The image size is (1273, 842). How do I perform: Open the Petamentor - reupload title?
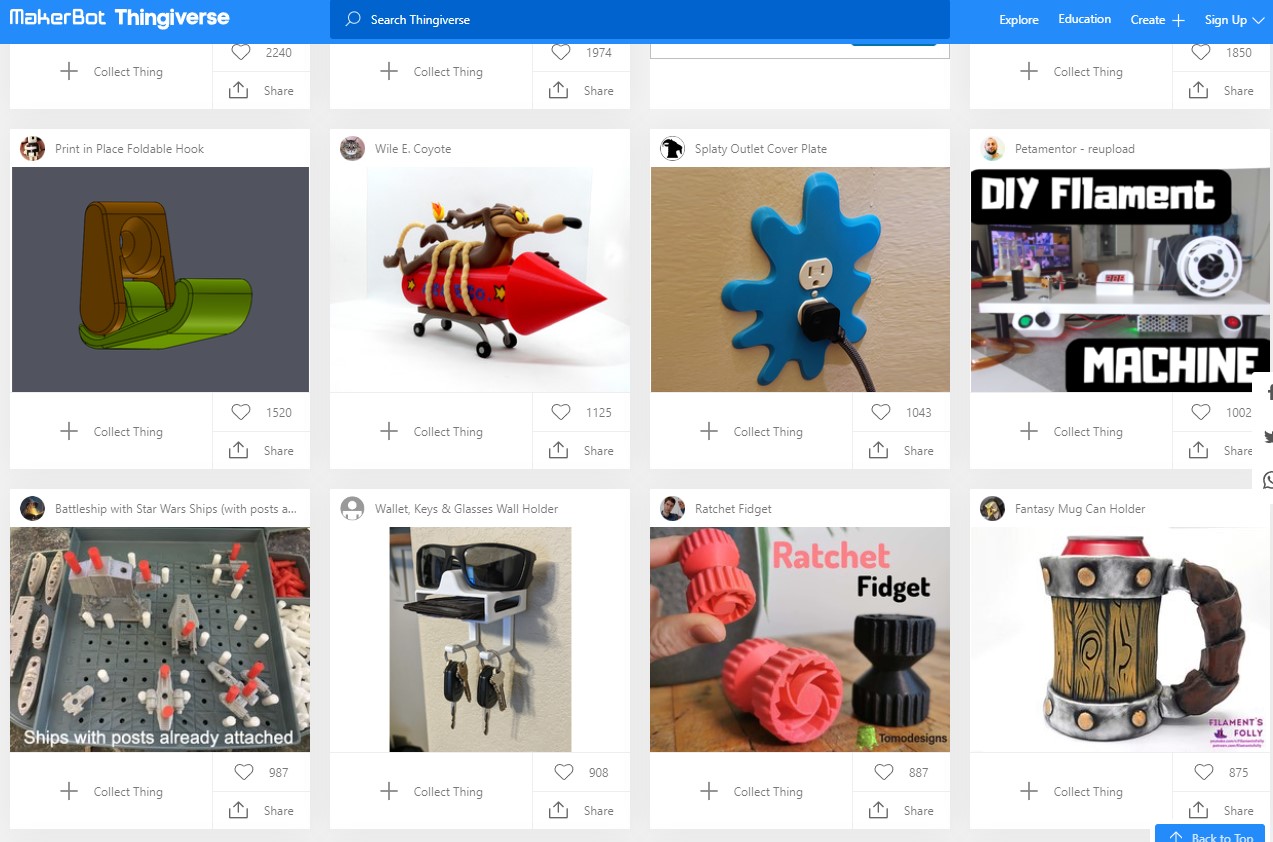(x=1075, y=149)
